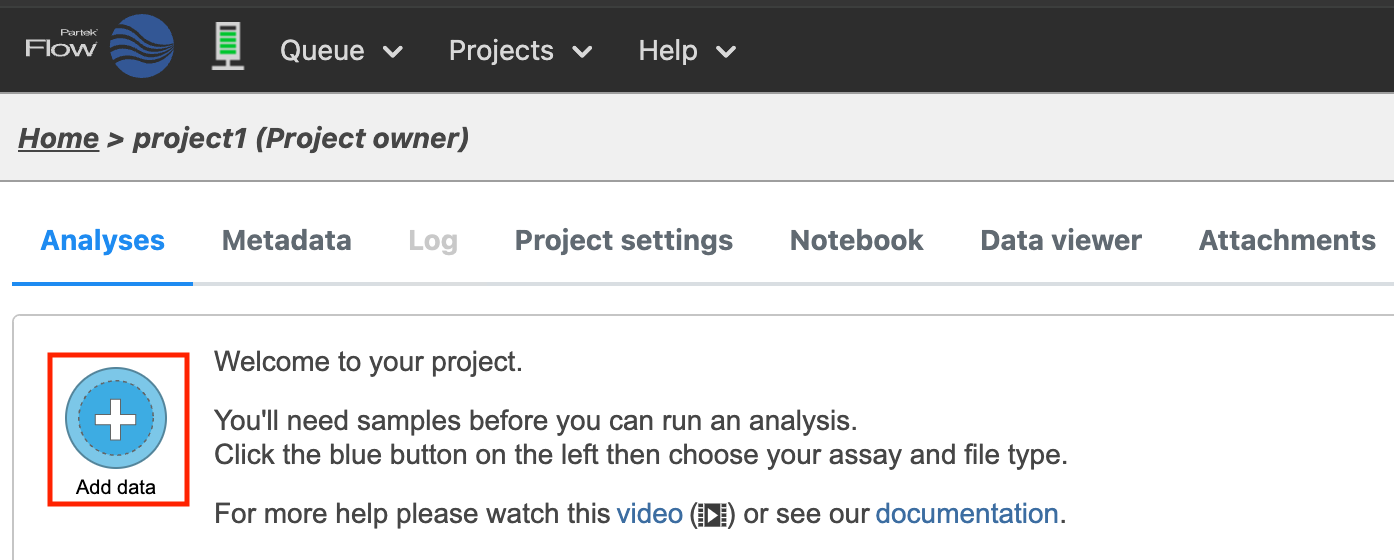Open the Data viewer tab

1060,241
